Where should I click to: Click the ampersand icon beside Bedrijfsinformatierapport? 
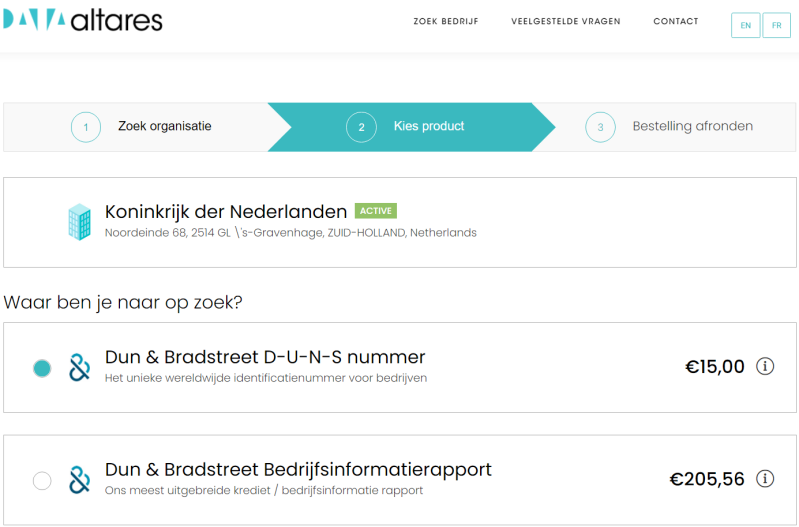(79, 480)
